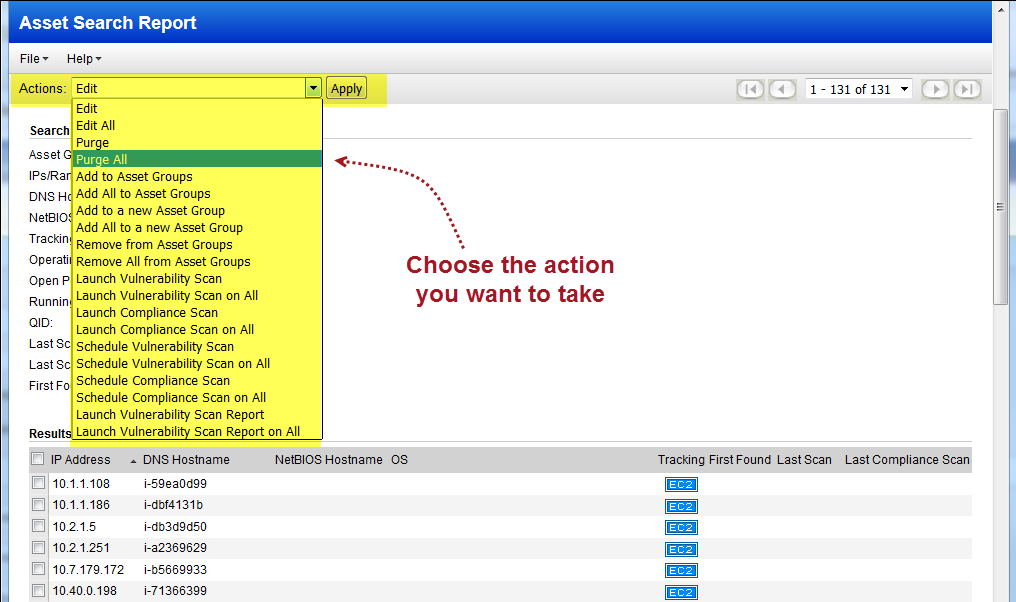Screen dimensions: 1016x602
Task: Open the Actions dropdown arrow
Action: [312, 89]
